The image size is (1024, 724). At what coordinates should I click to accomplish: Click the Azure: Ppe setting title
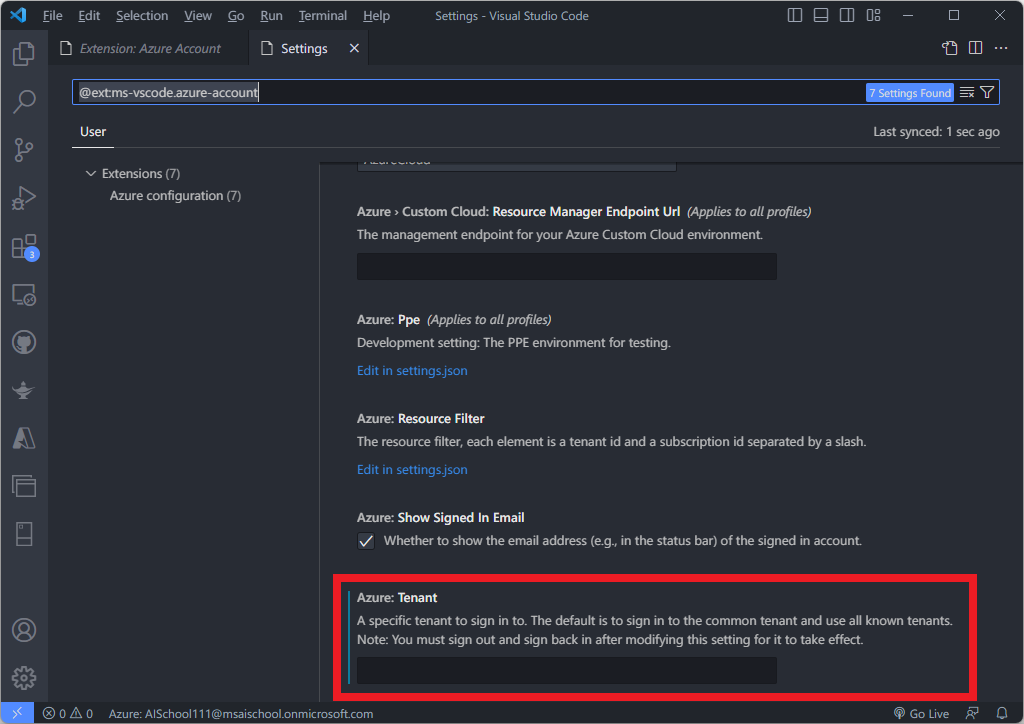click(x=388, y=320)
